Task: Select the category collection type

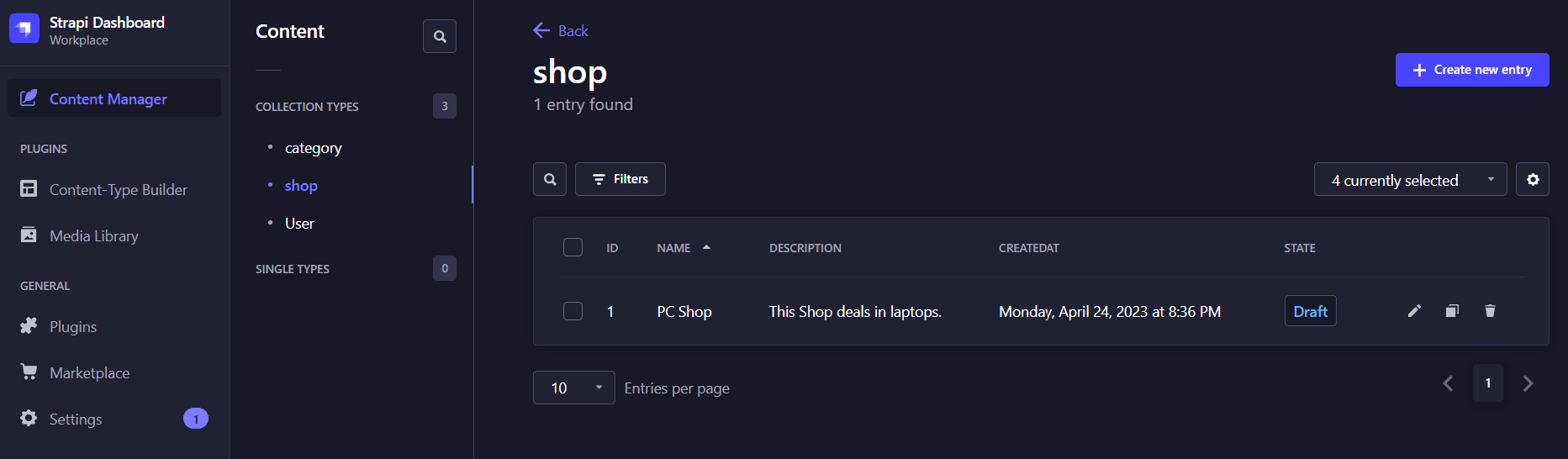Action: [x=313, y=148]
